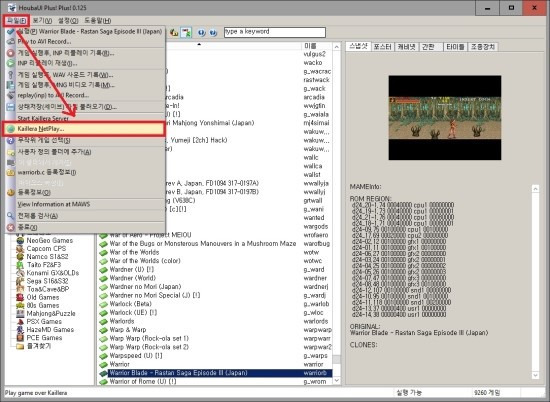Select Warlords game row
Screen dimensions: 550x402
(x=215, y=321)
